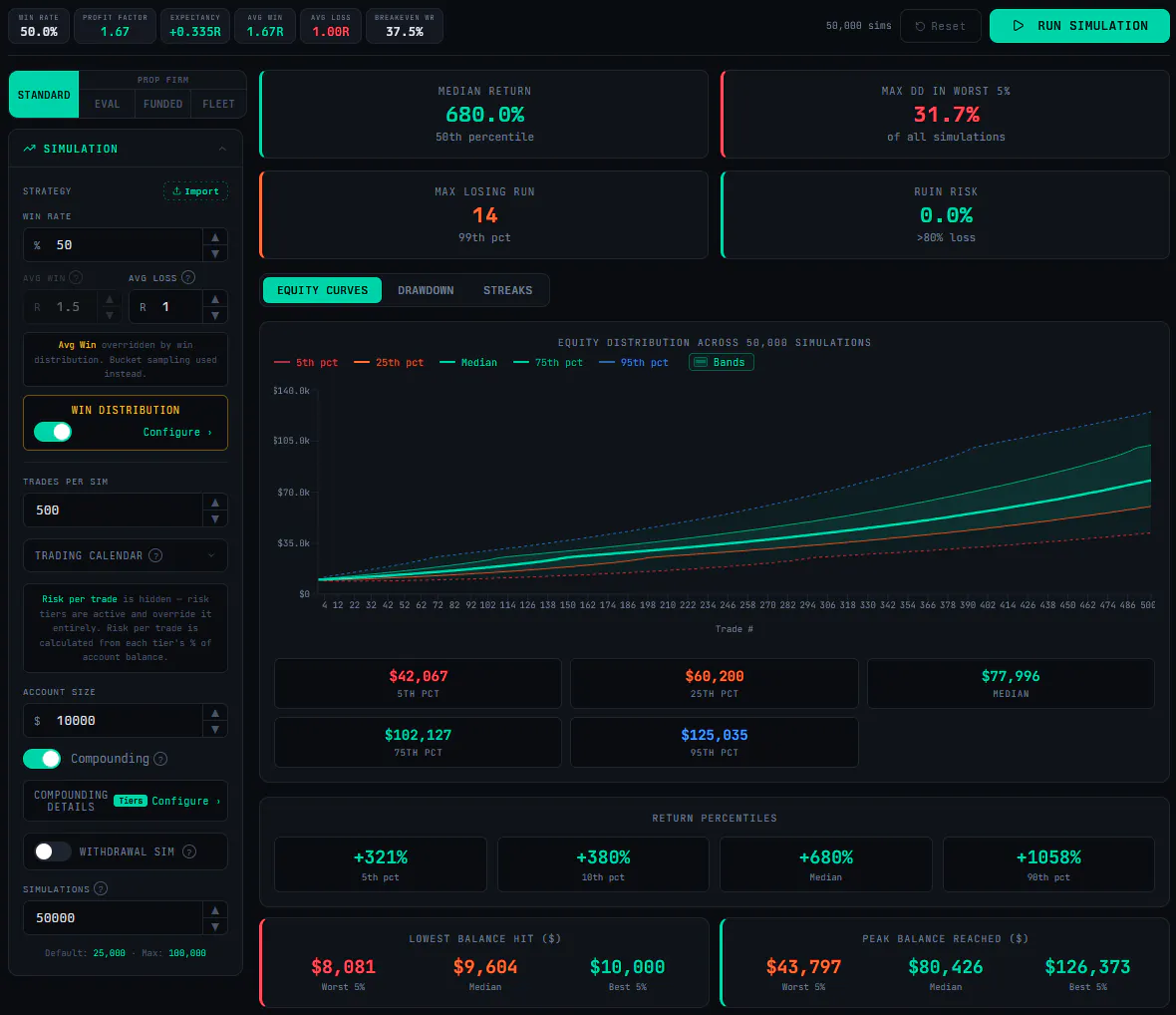1176x1015 pixels.
Task: Click the Profit Factor 1.67 stat
Action: (115, 26)
